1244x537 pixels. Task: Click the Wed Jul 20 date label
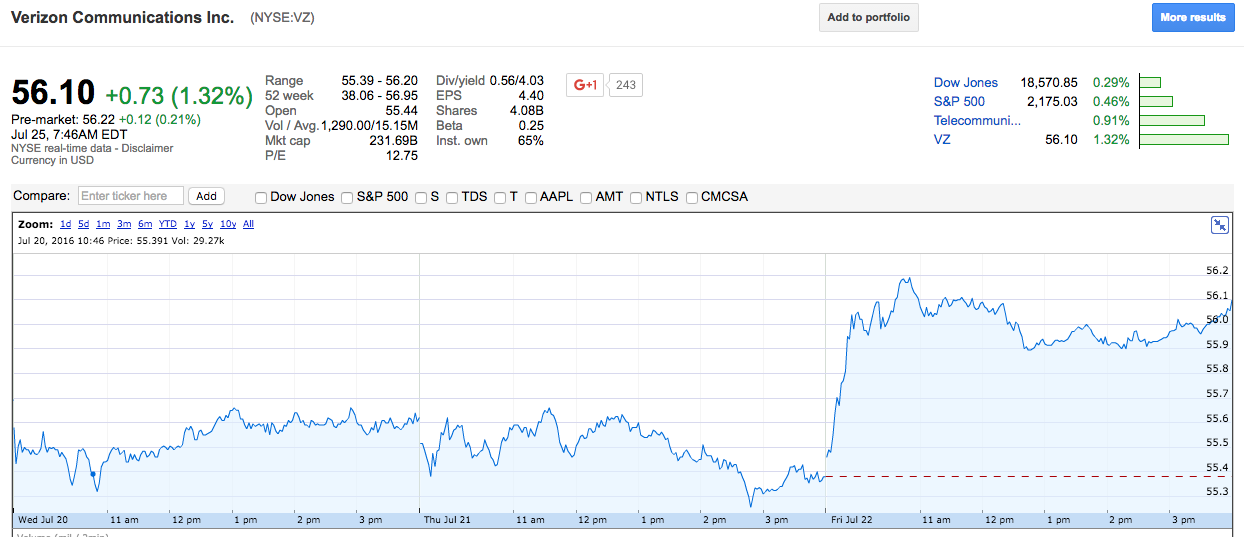tap(42, 520)
